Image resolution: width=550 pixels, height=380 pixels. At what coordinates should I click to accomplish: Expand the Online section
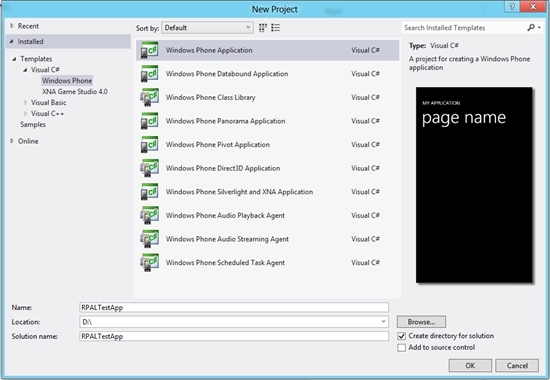coord(12,141)
